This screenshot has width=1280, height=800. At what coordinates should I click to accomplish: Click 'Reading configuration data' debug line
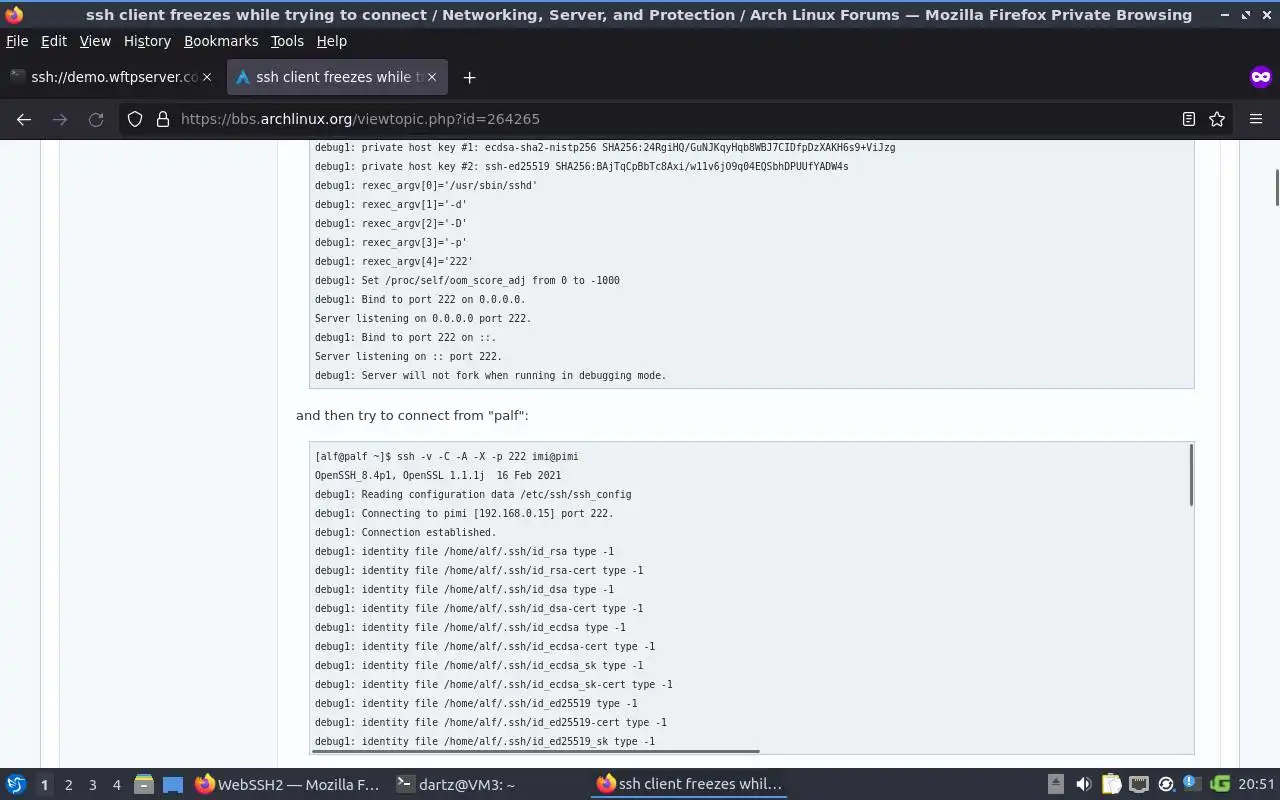coord(473,494)
